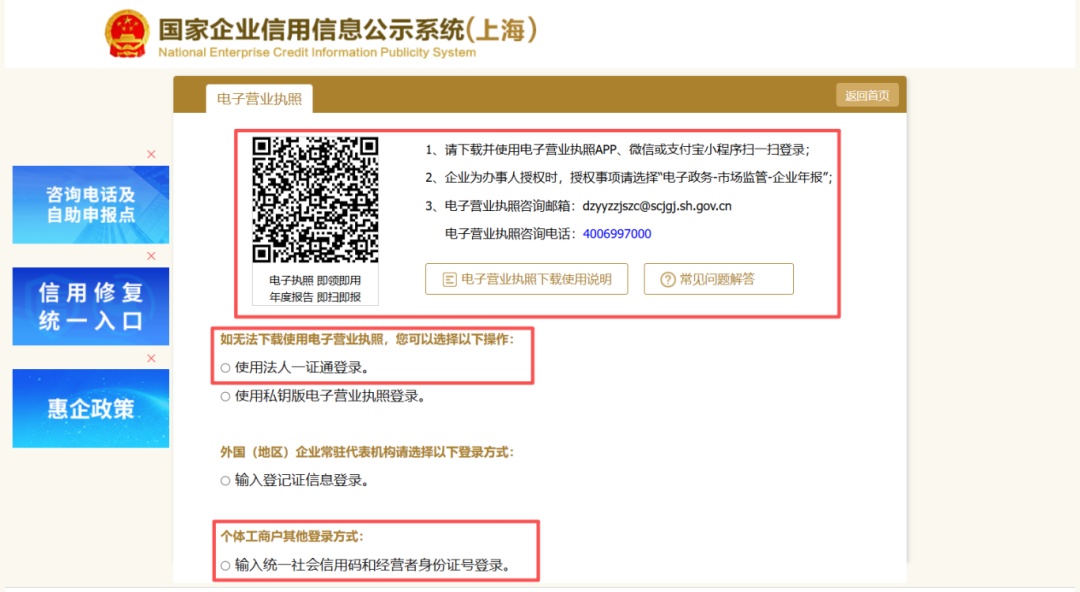Close the 信用修复统一入口 banner

[x=152, y=256]
